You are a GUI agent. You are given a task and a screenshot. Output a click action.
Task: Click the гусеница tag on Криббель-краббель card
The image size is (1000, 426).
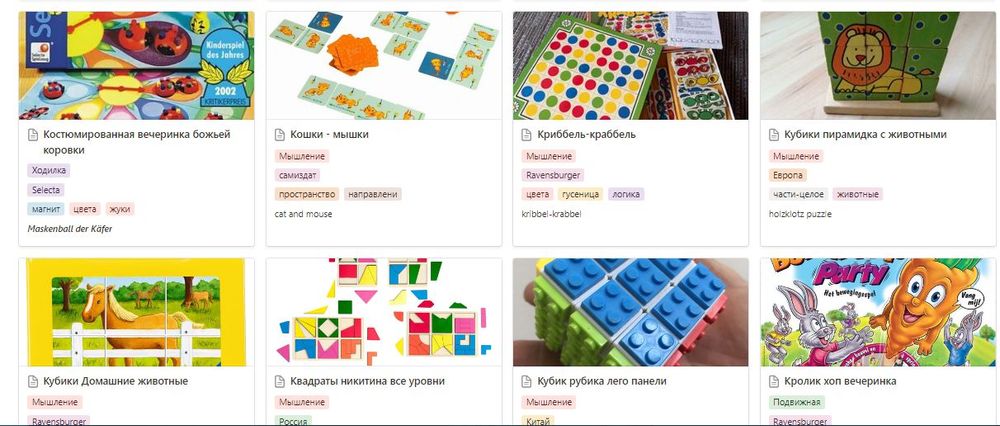[x=580, y=194]
